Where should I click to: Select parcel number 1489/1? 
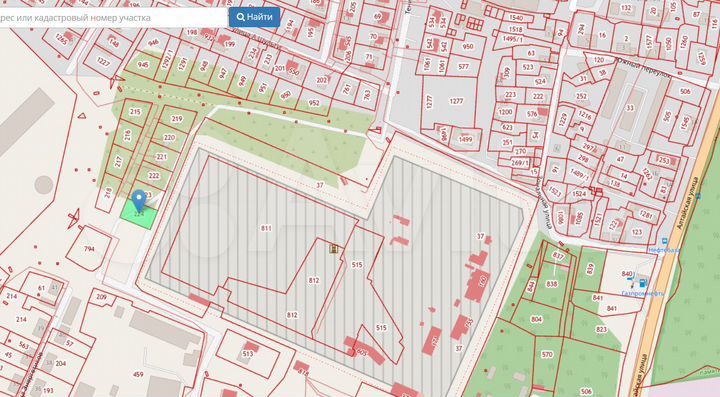point(579,174)
